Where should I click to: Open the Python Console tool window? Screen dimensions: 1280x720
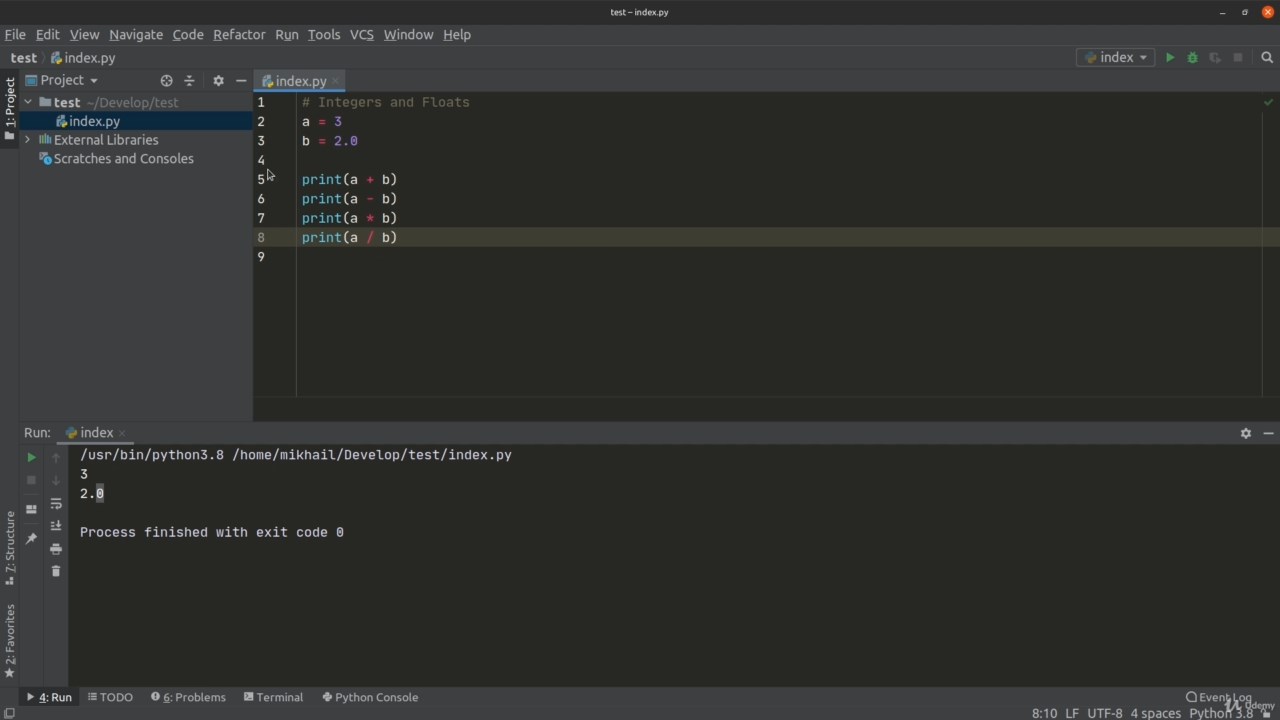[370, 697]
